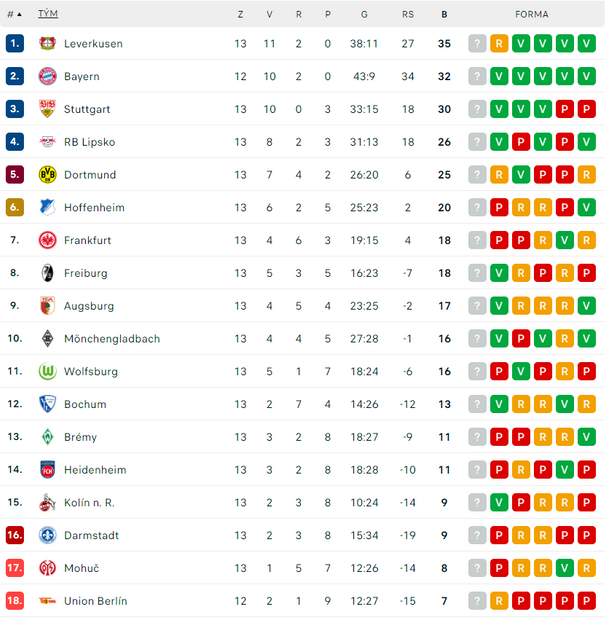Click the rank 1 position badge
The height and width of the screenshot is (620, 606).
[14, 44]
